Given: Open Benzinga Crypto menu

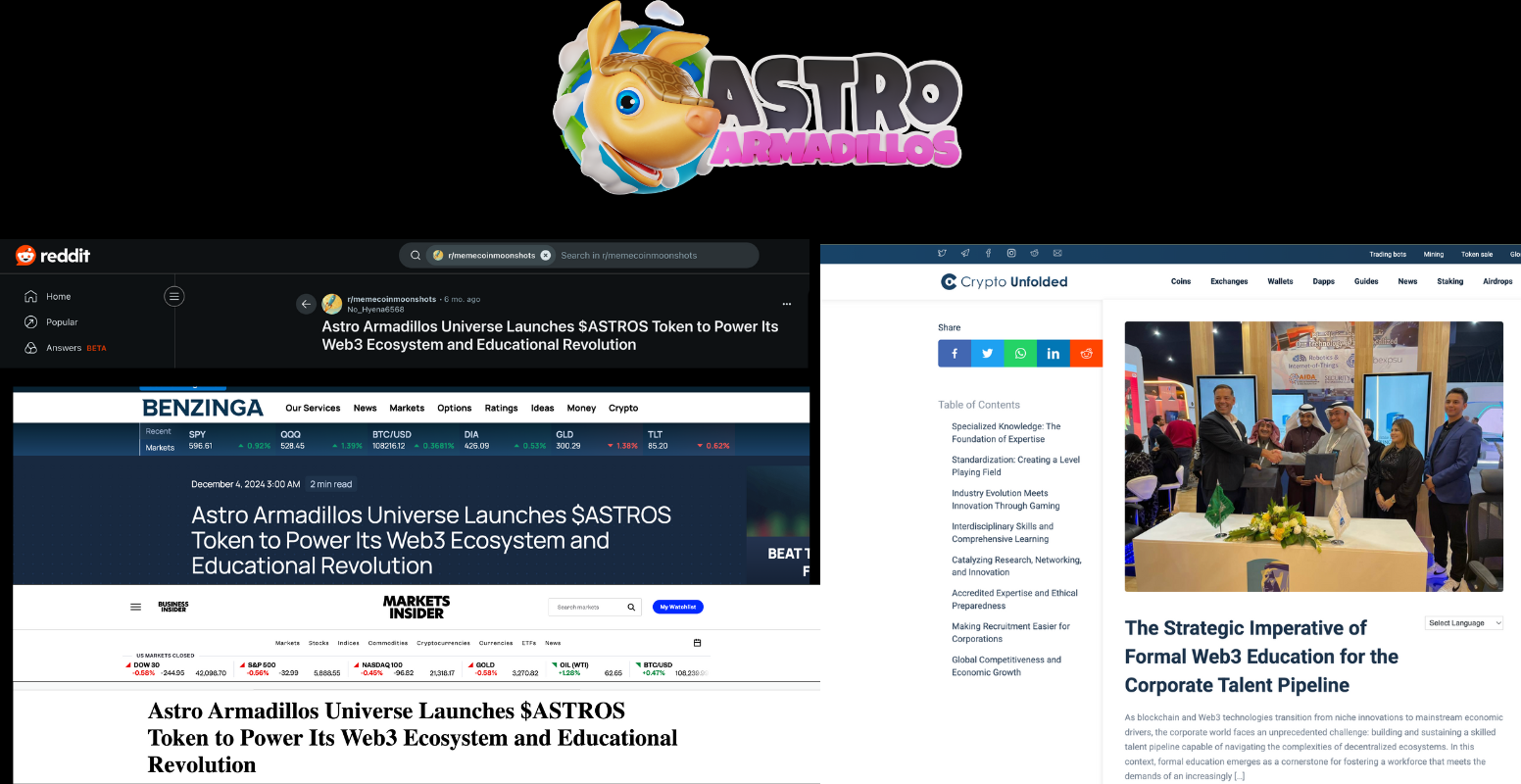Looking at the screenshot, I should coord(623,409).
